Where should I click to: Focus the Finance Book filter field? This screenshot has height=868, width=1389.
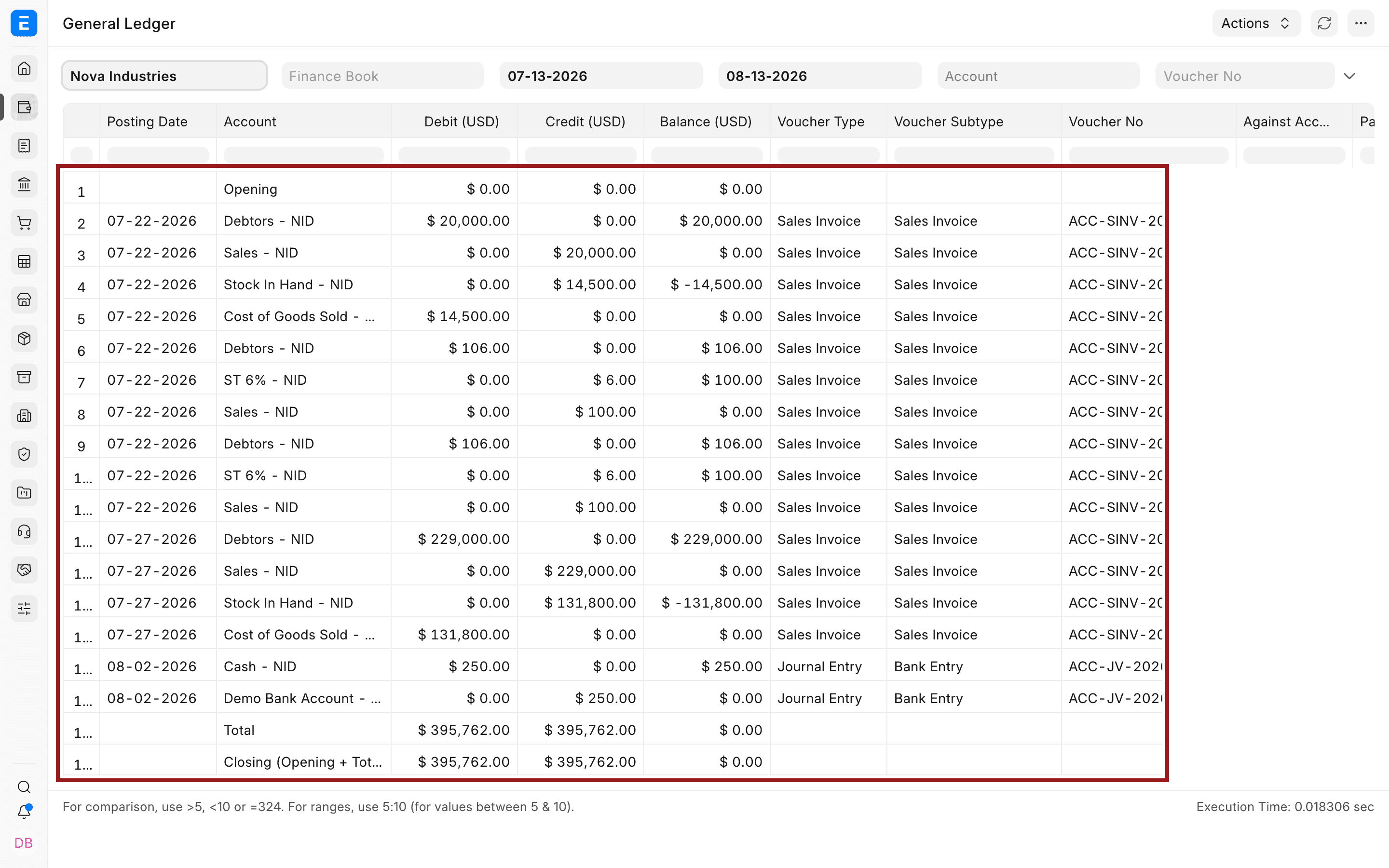(383, 76)
